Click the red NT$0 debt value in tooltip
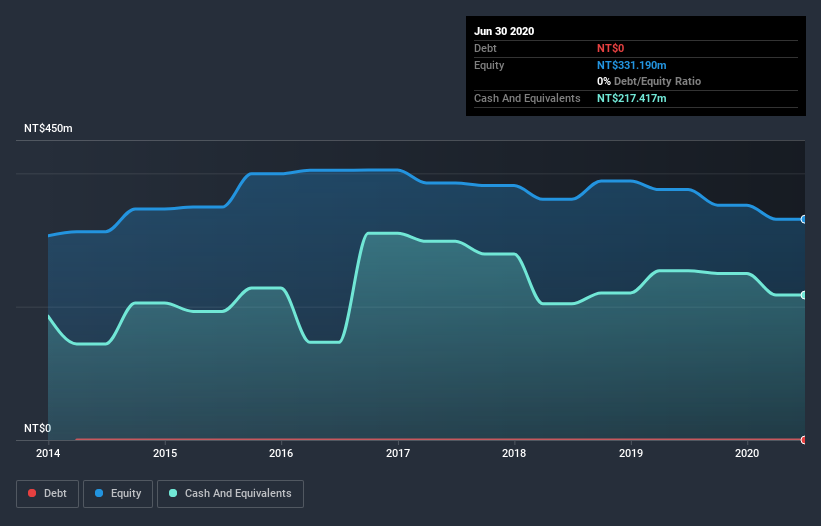Viewport: 821px width, 526px height. point(611,48)
